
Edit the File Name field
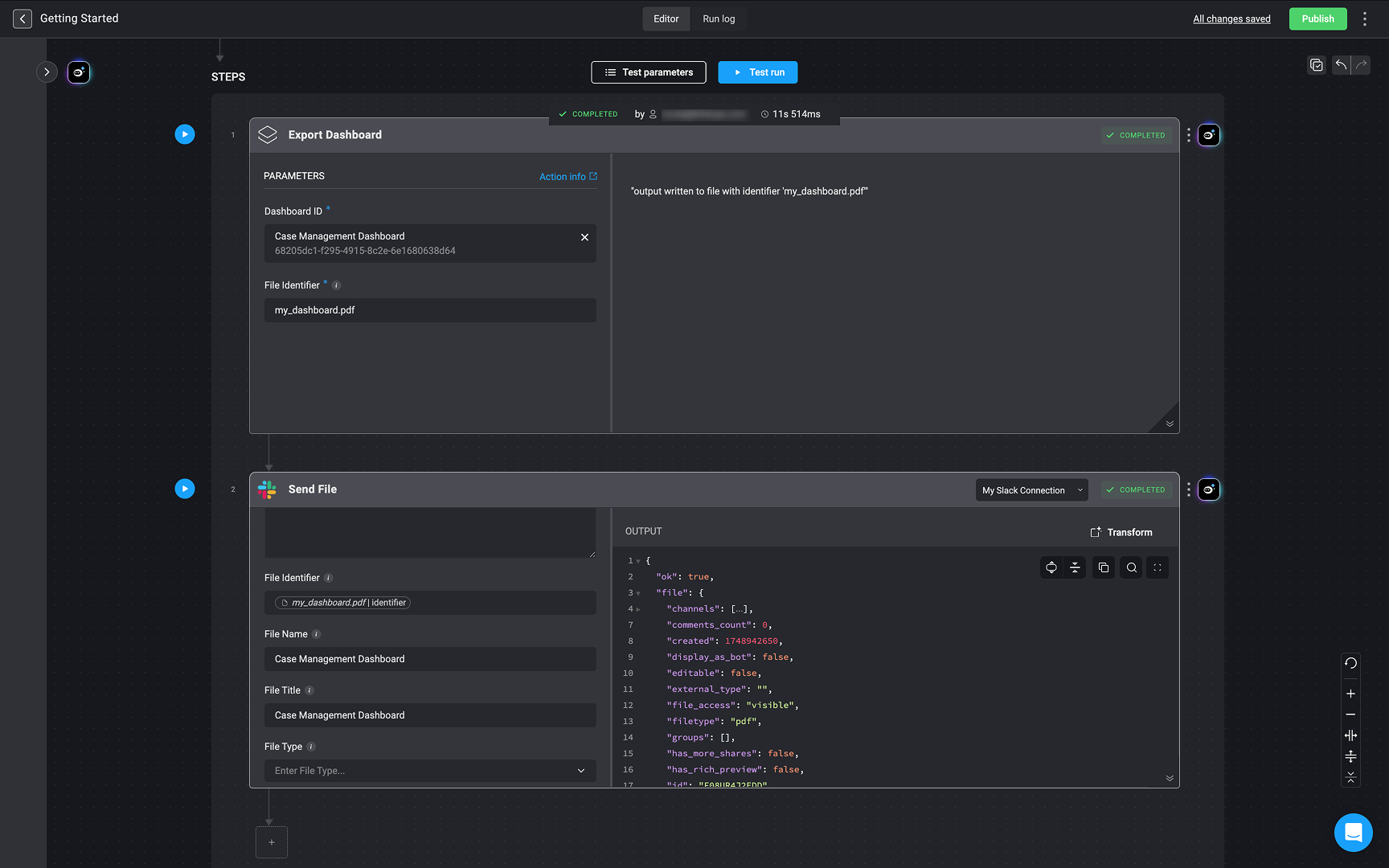[x=430, y=659]
